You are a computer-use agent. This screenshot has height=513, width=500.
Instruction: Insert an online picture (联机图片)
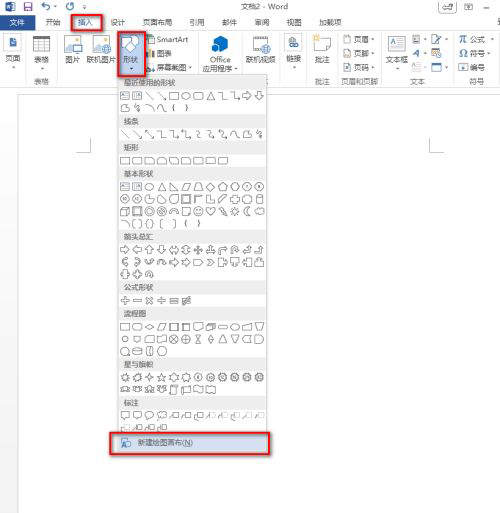point(101,49)
